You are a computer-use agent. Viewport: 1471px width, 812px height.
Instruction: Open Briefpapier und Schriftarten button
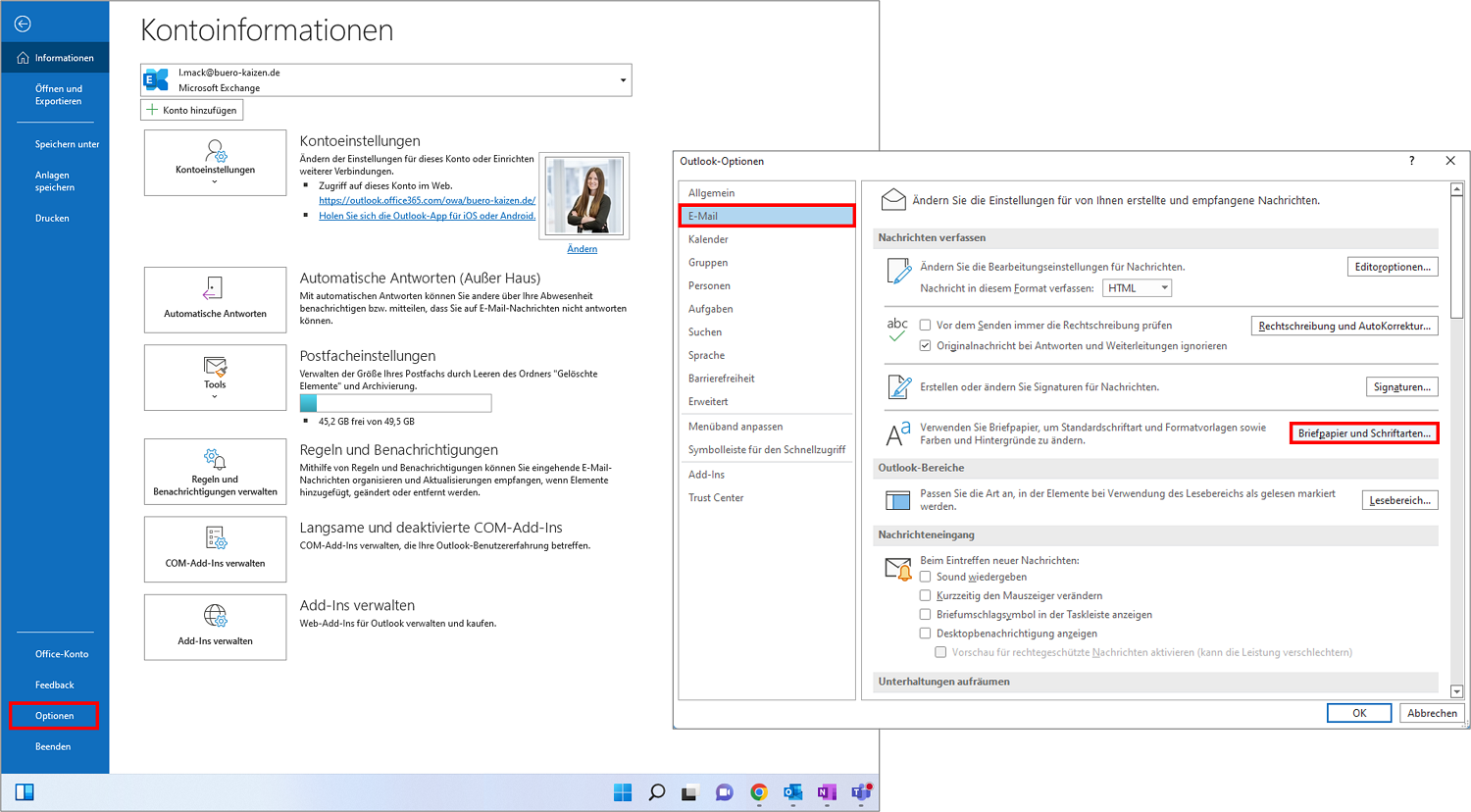(x=1364, y=433)
